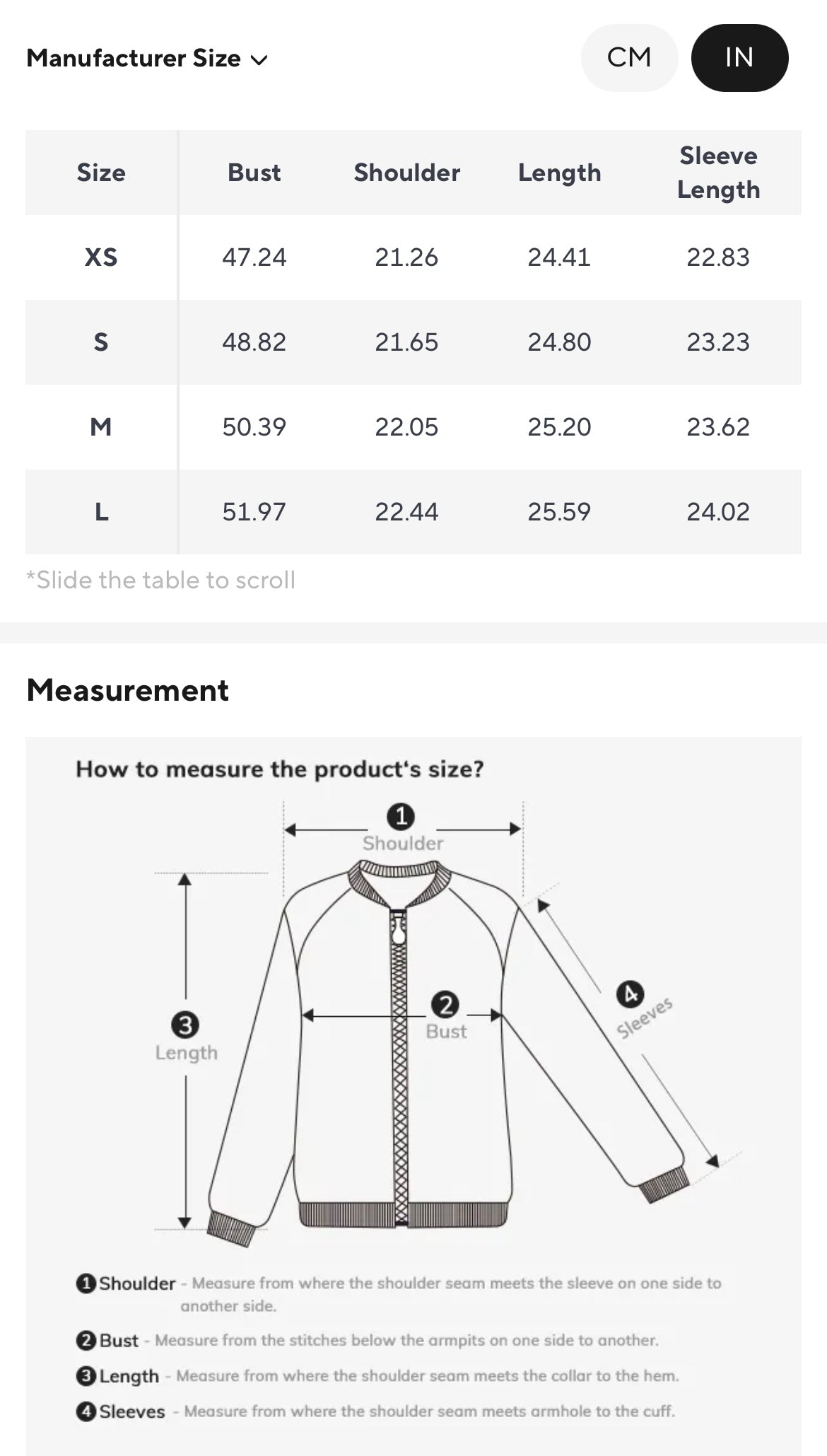Click the number 3 Length marker in diagram
The image size is (827, 1456).
(x=185, y=1025)
